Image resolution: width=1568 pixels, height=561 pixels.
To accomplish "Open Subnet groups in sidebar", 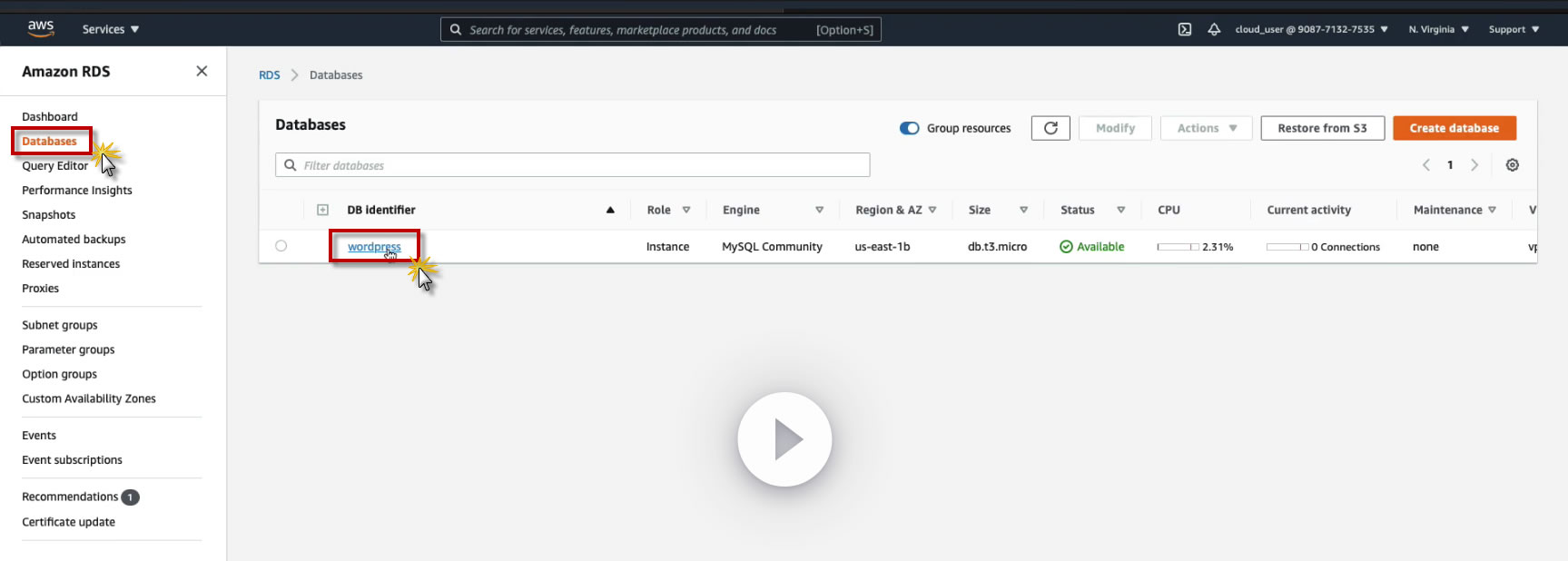I will click(60, 325).
